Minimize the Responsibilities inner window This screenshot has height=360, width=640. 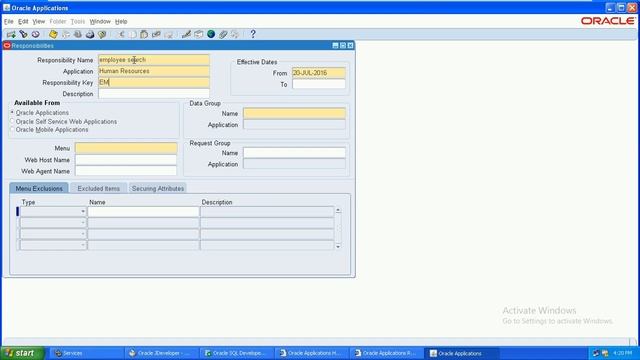tap(336, 46)
